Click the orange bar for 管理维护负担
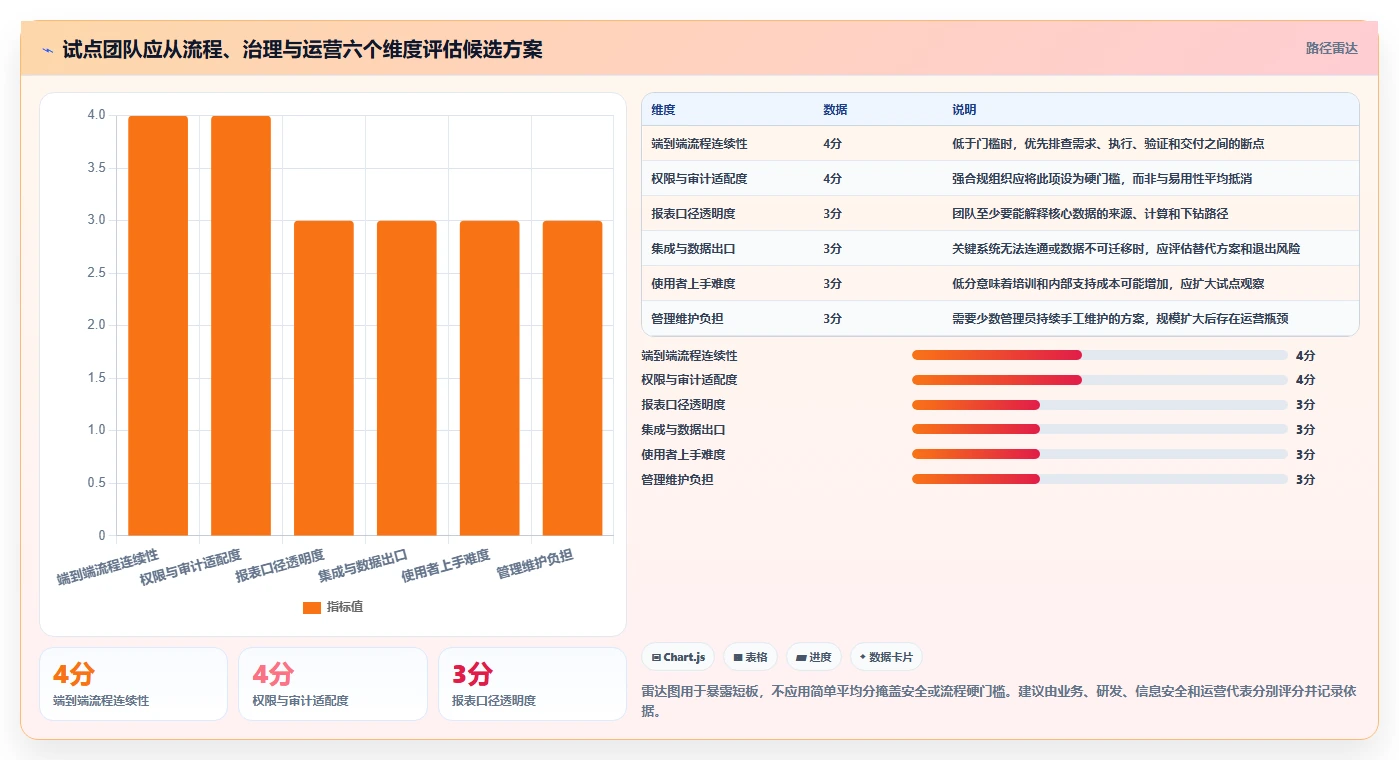The image size is (1399, 760). tap(573, 378)
